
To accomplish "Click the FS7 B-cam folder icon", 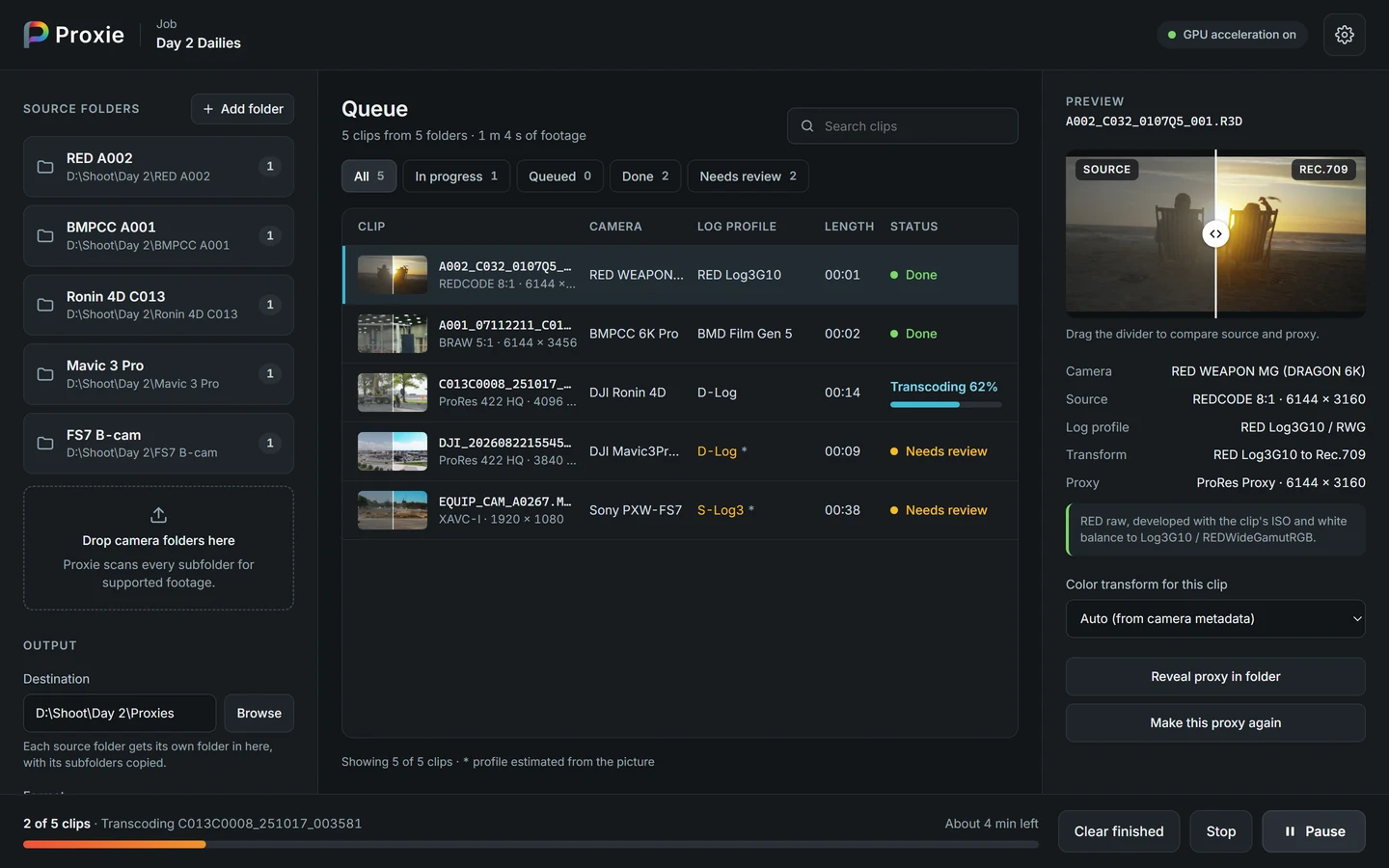I will click(45, 444).
